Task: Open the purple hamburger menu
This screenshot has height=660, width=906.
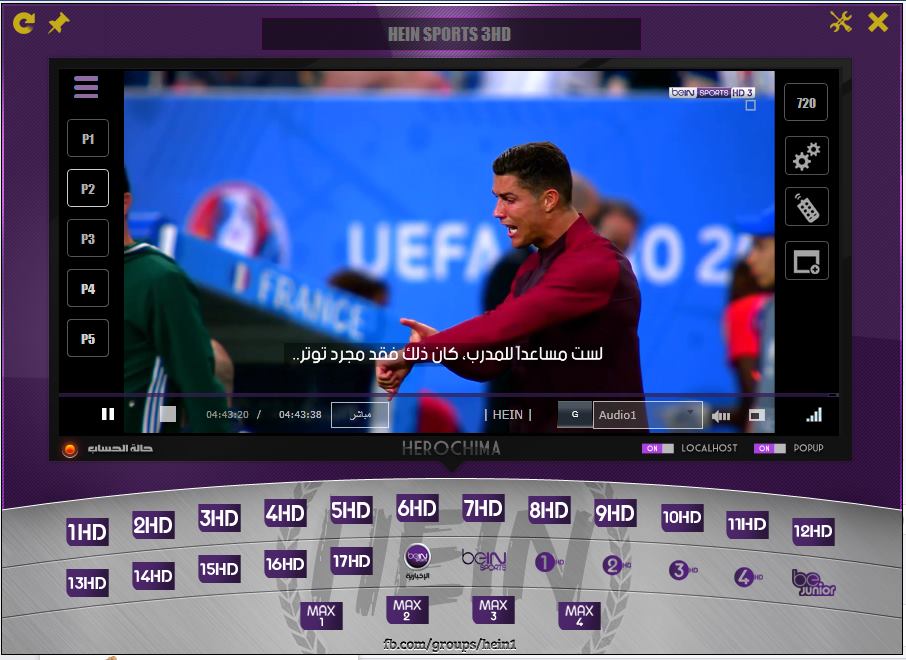Action: click(86, 87)
